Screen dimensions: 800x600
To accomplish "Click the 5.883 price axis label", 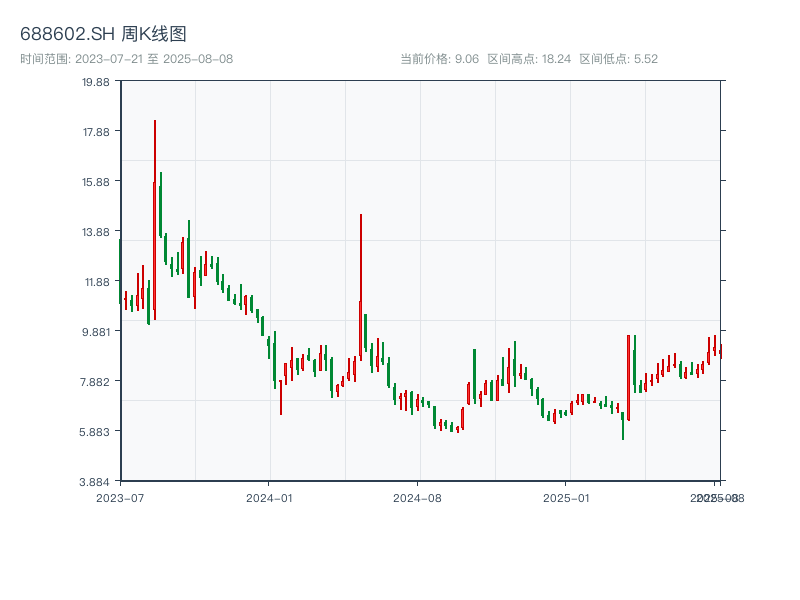I will (x=96, y=432).
